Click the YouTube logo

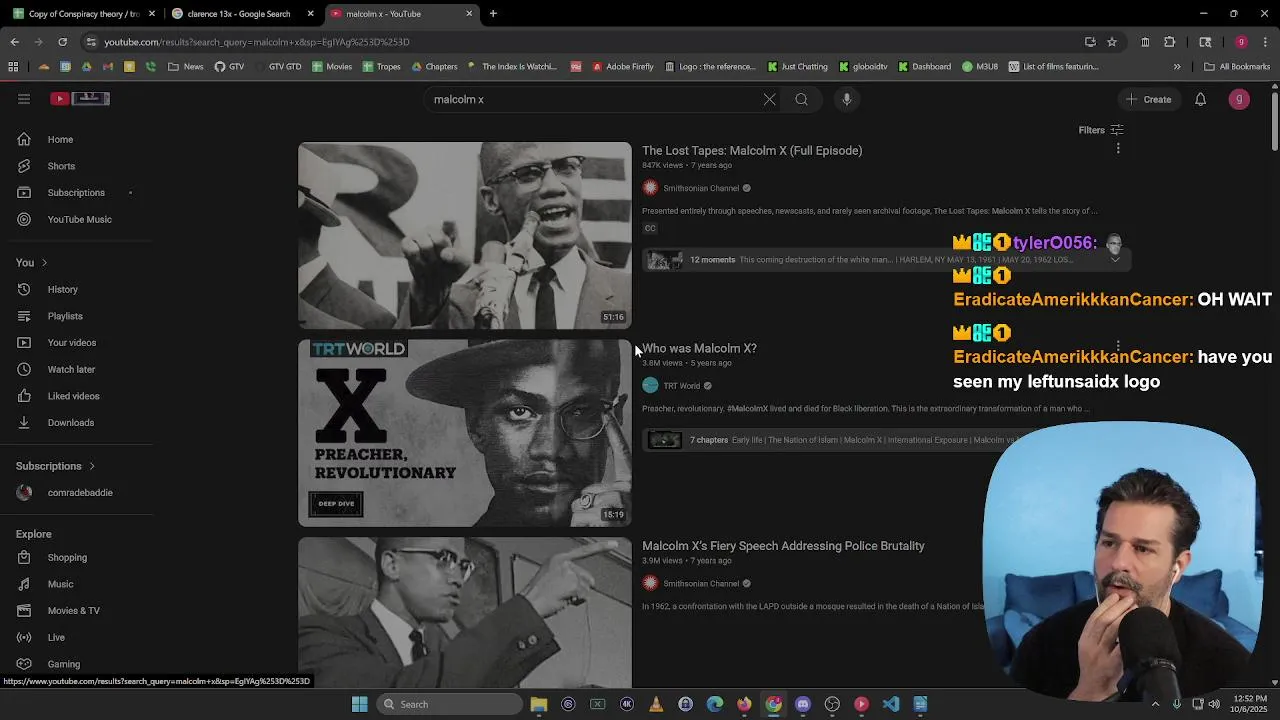[80, 98]
